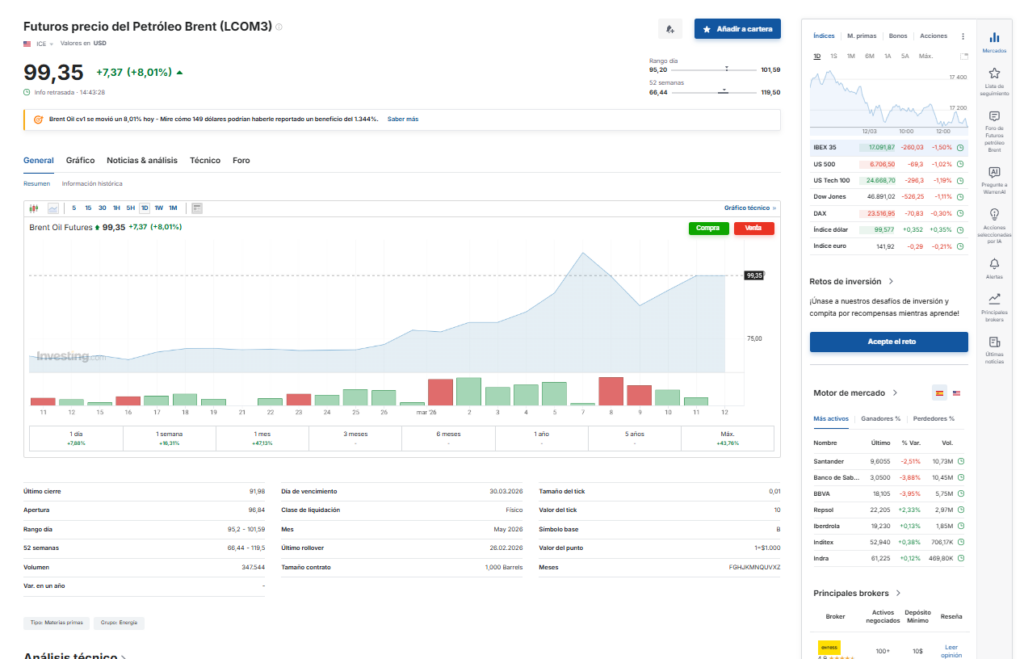Select the Spain flag market toggle
1024x659 pixels.
coord(939,393)
